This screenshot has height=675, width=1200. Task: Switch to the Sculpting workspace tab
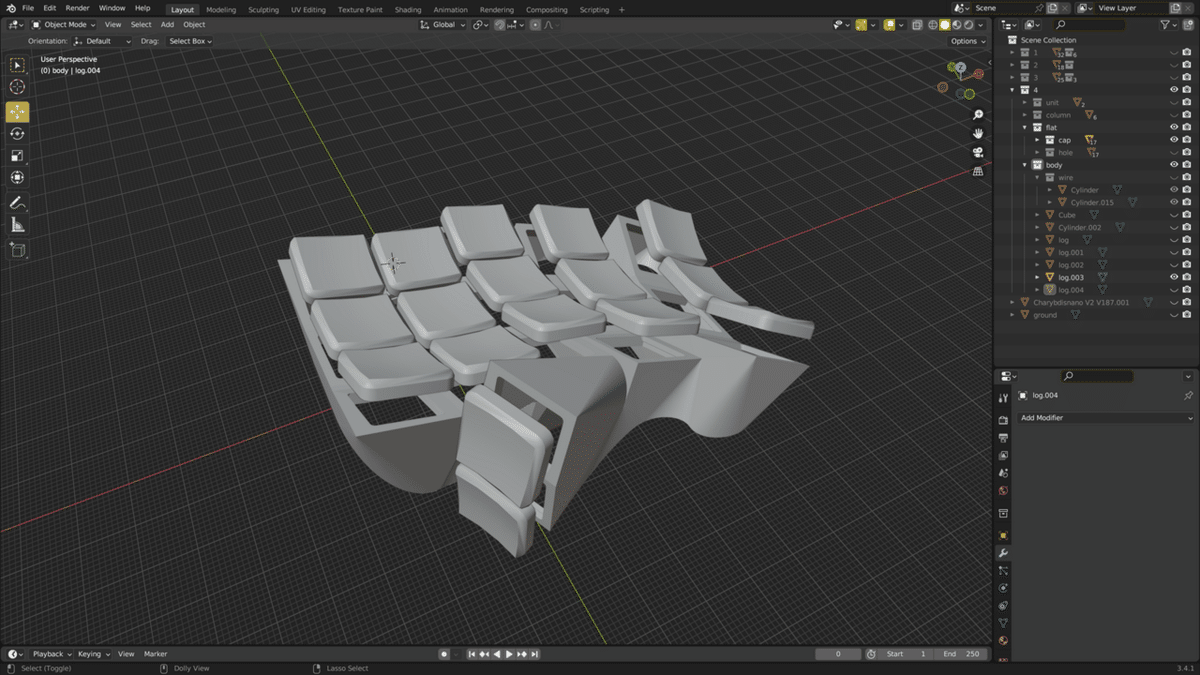[x=263, y=9]
